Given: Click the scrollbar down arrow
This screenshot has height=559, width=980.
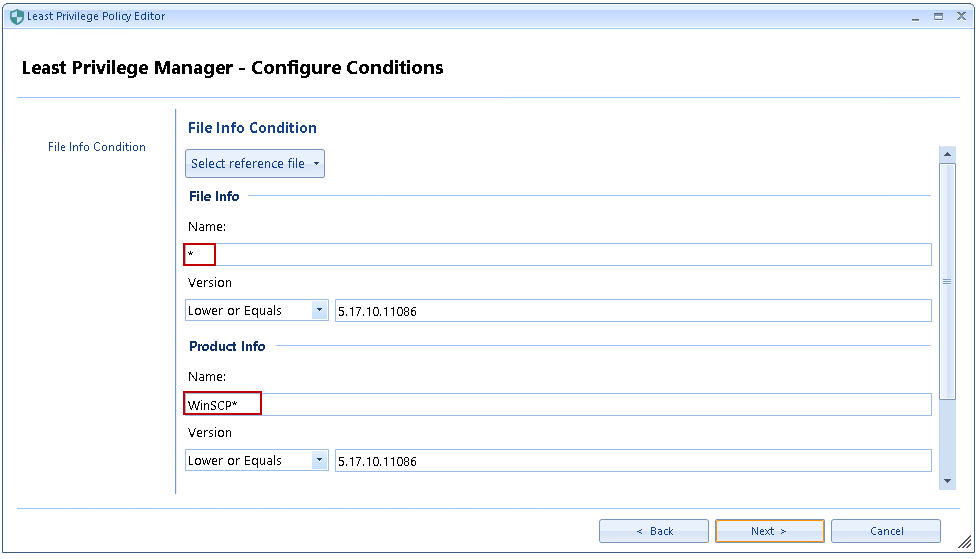Looking at the screenshot, I should [x=947, y=481].
